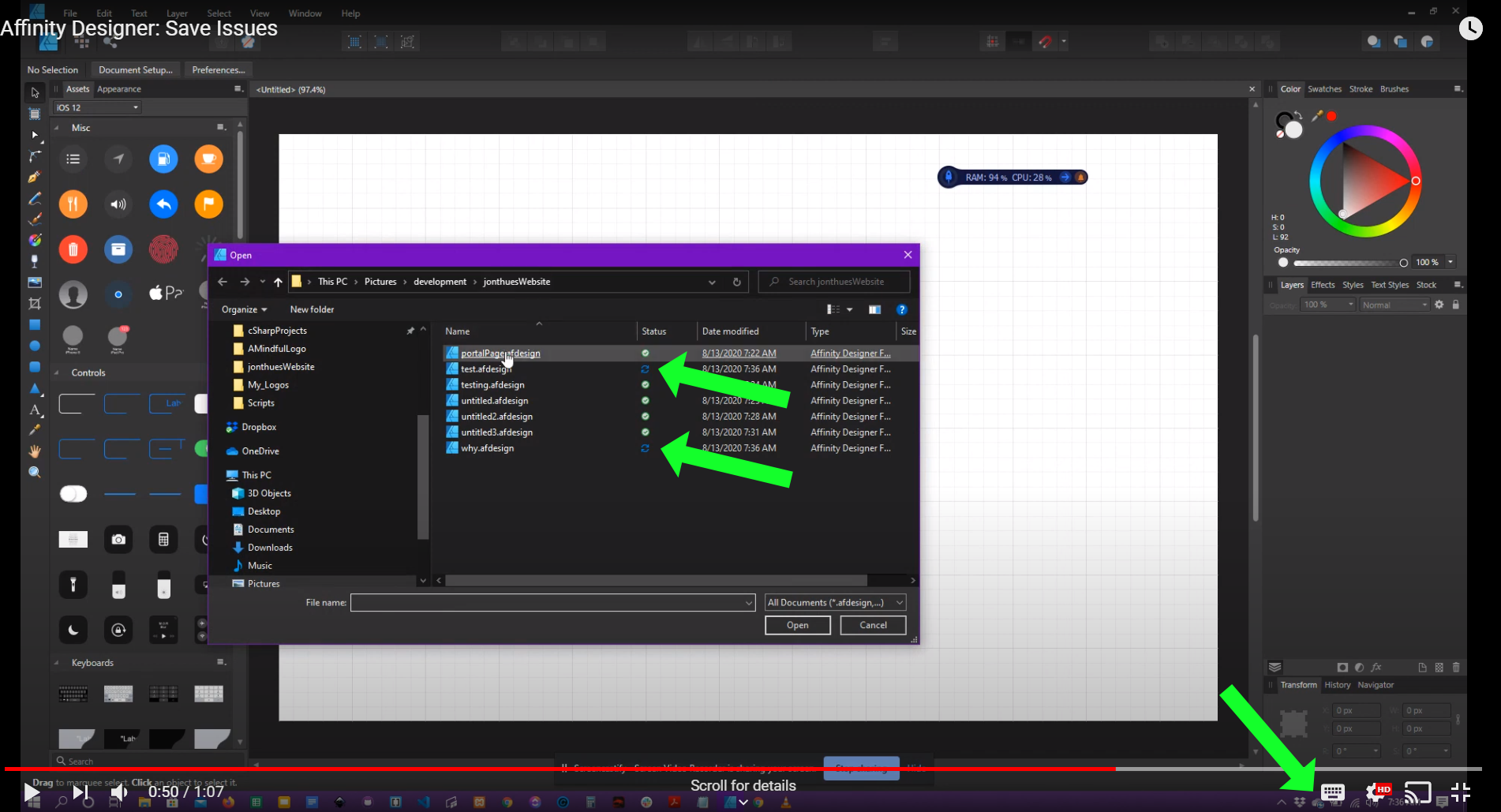Activate the hand View tool
Screen dimensions: 1501x812
pyautogui.click(x=35, y=451)
